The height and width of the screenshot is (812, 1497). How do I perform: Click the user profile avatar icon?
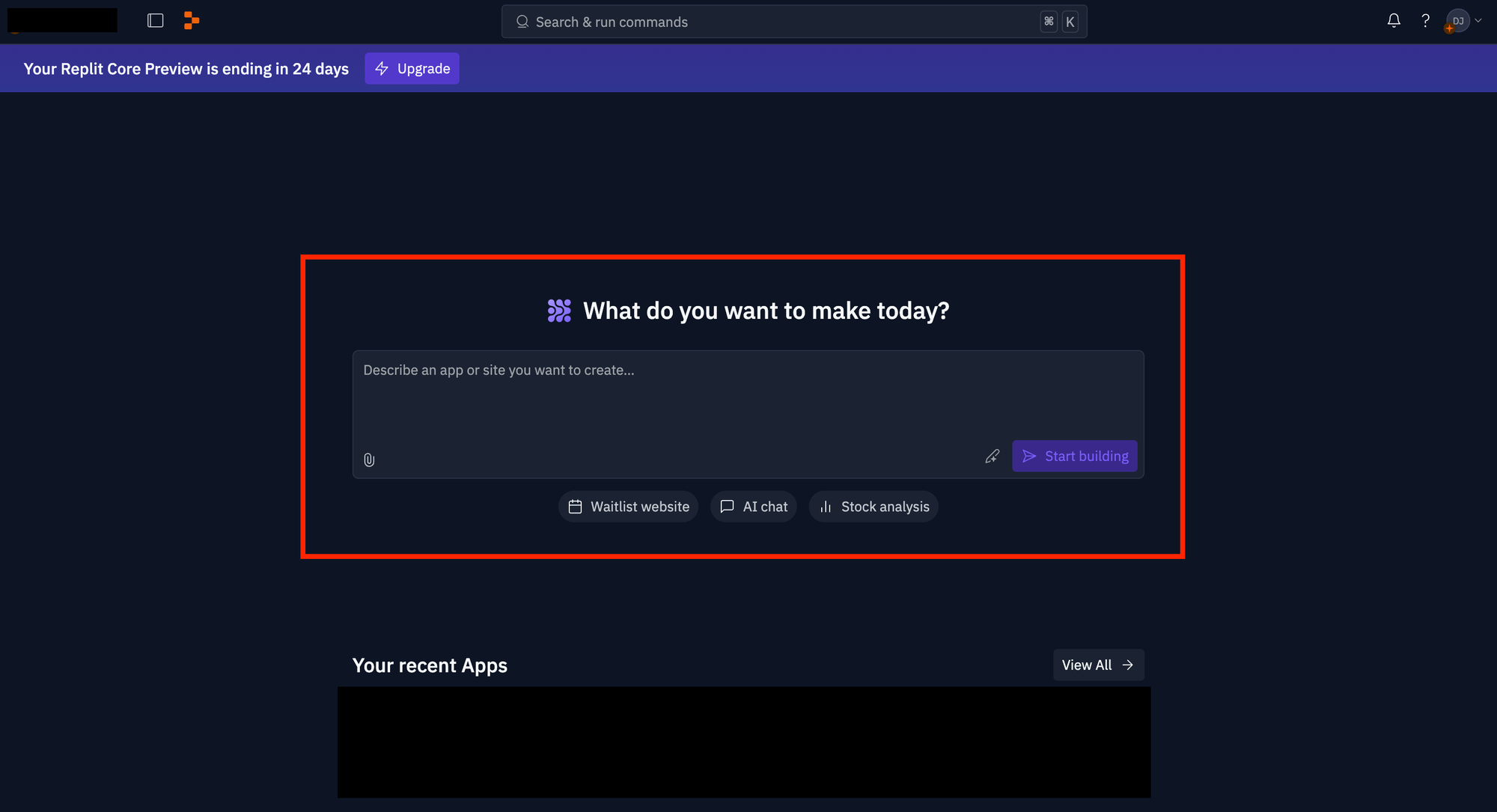1457,20
